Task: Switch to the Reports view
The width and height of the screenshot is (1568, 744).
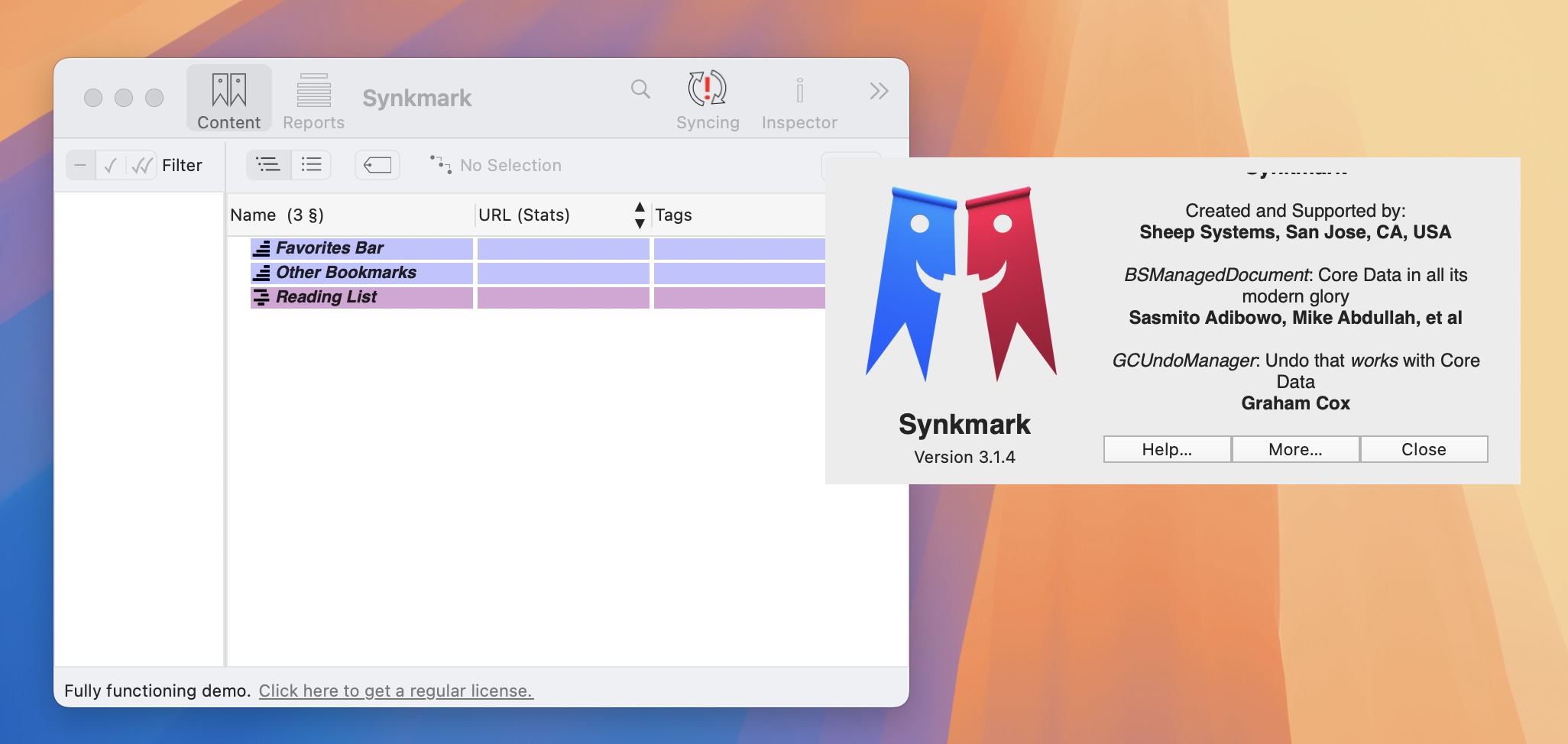Action: [x=313, y=99]
